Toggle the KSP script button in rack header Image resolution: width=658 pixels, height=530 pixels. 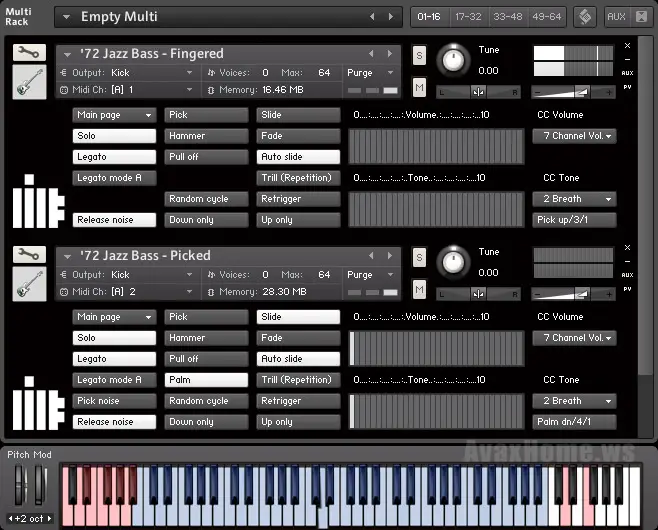(585, 17)
